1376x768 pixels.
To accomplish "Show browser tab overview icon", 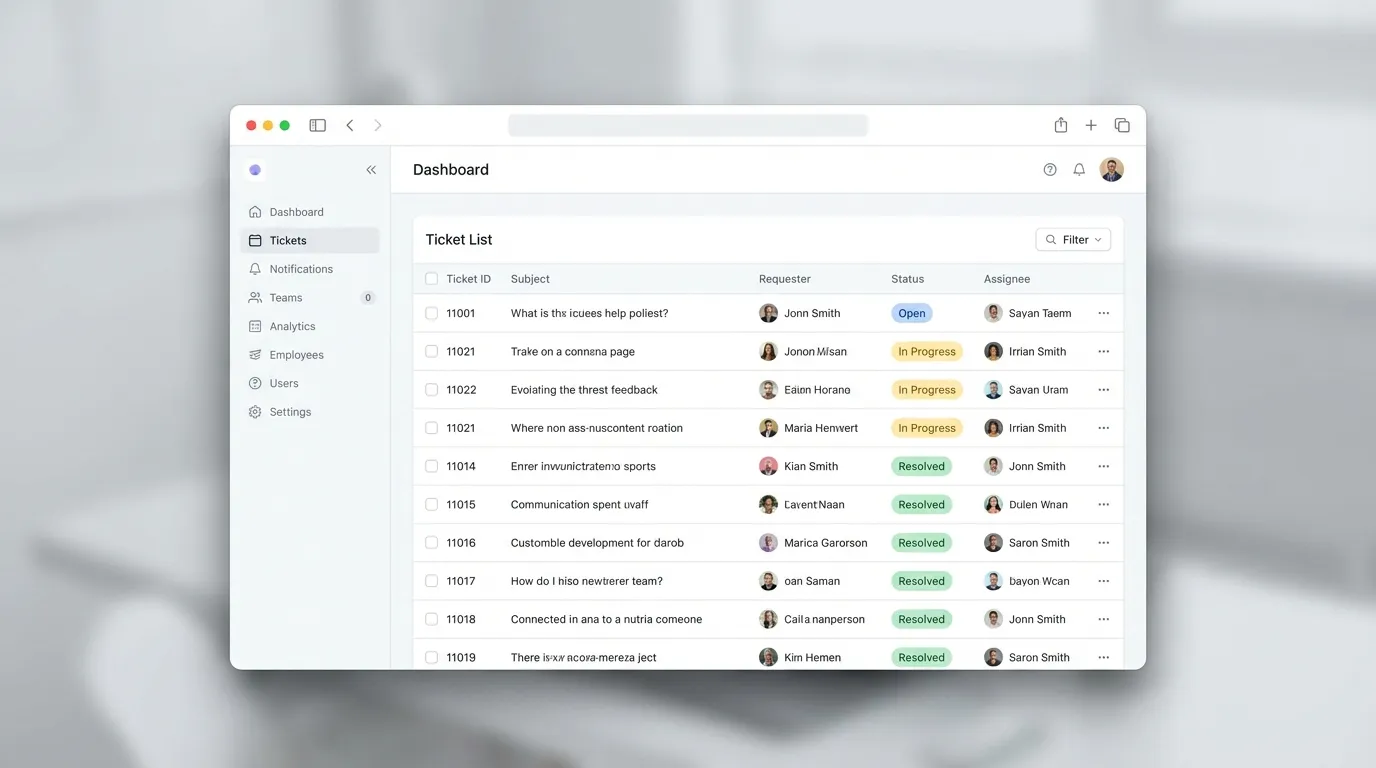I will click(1122, 125).
